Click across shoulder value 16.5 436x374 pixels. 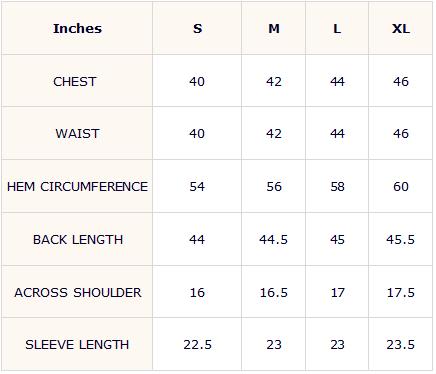click(x=274, y=293)
